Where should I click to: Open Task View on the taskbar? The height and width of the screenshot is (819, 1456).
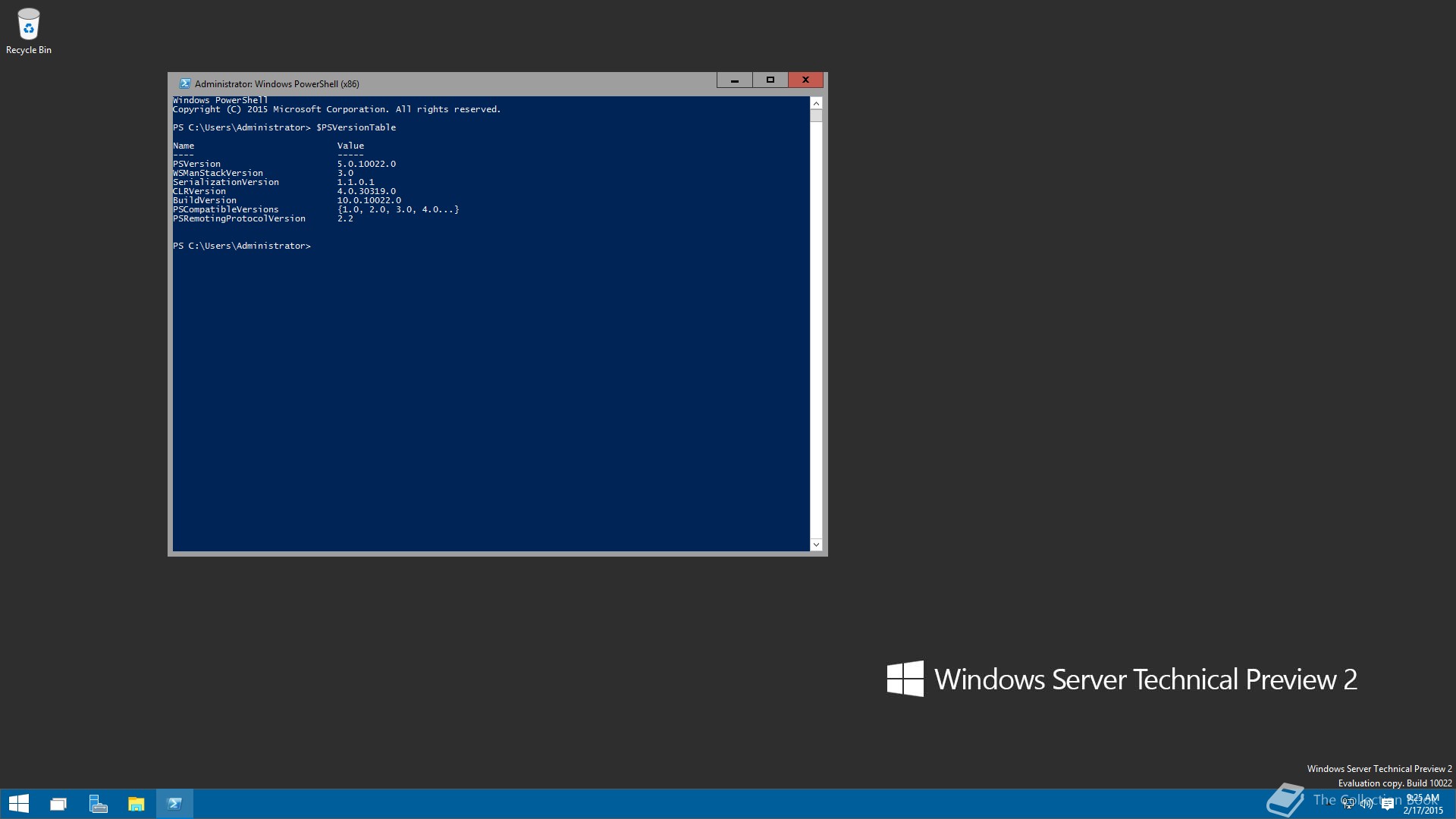(x=58, y=804)
